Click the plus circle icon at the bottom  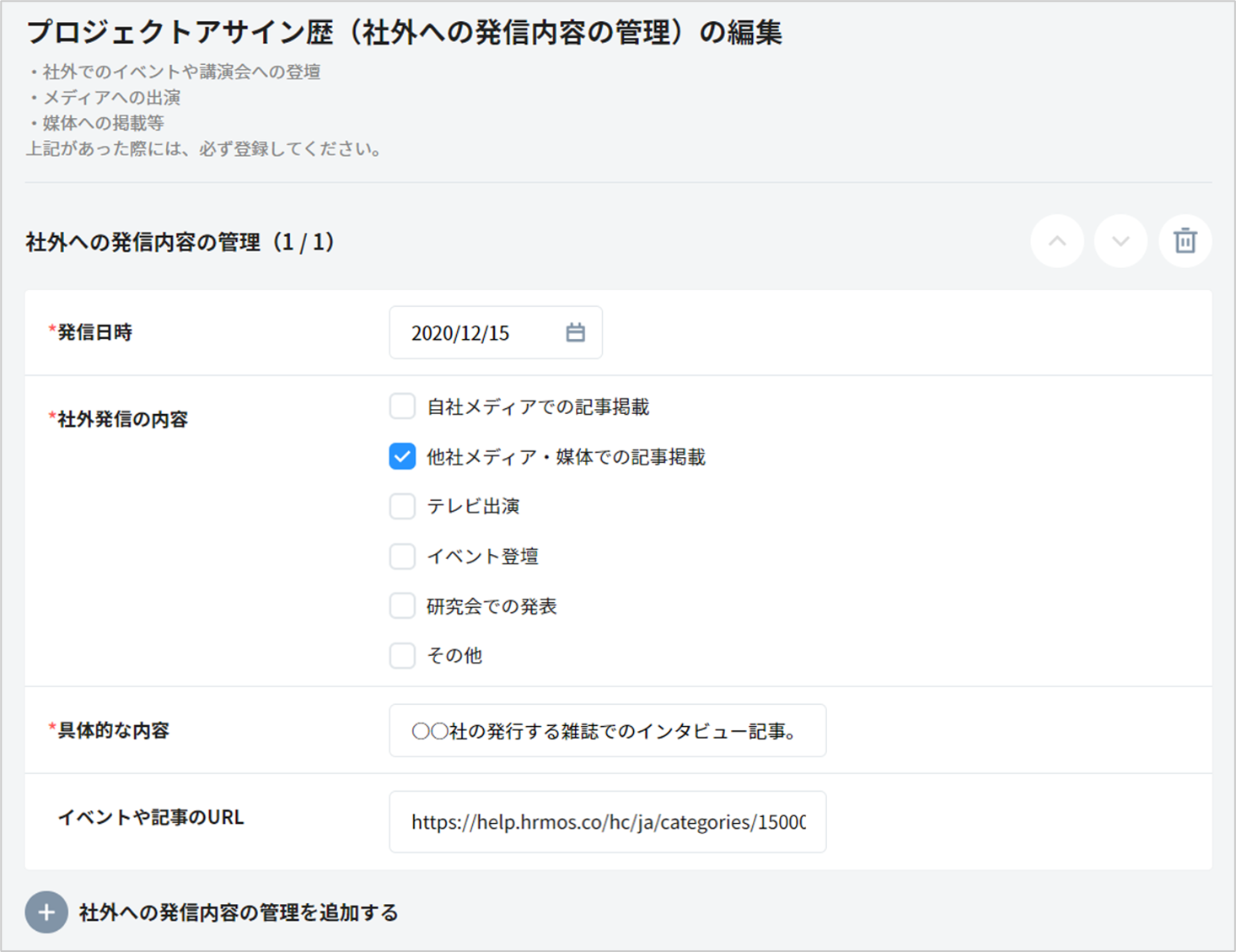tap(46, 912)
